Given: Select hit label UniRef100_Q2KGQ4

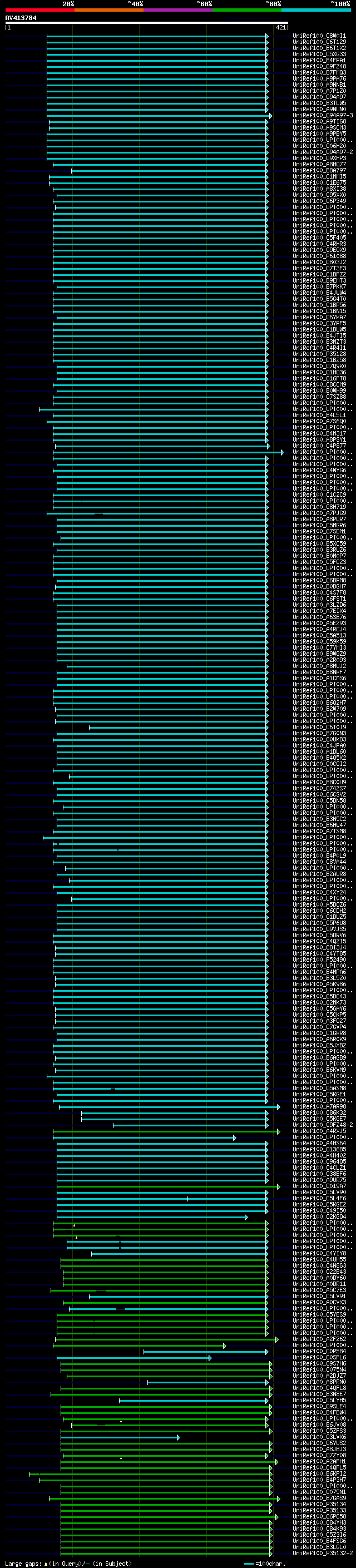Looking at the screenshot, I should 319,1217.
